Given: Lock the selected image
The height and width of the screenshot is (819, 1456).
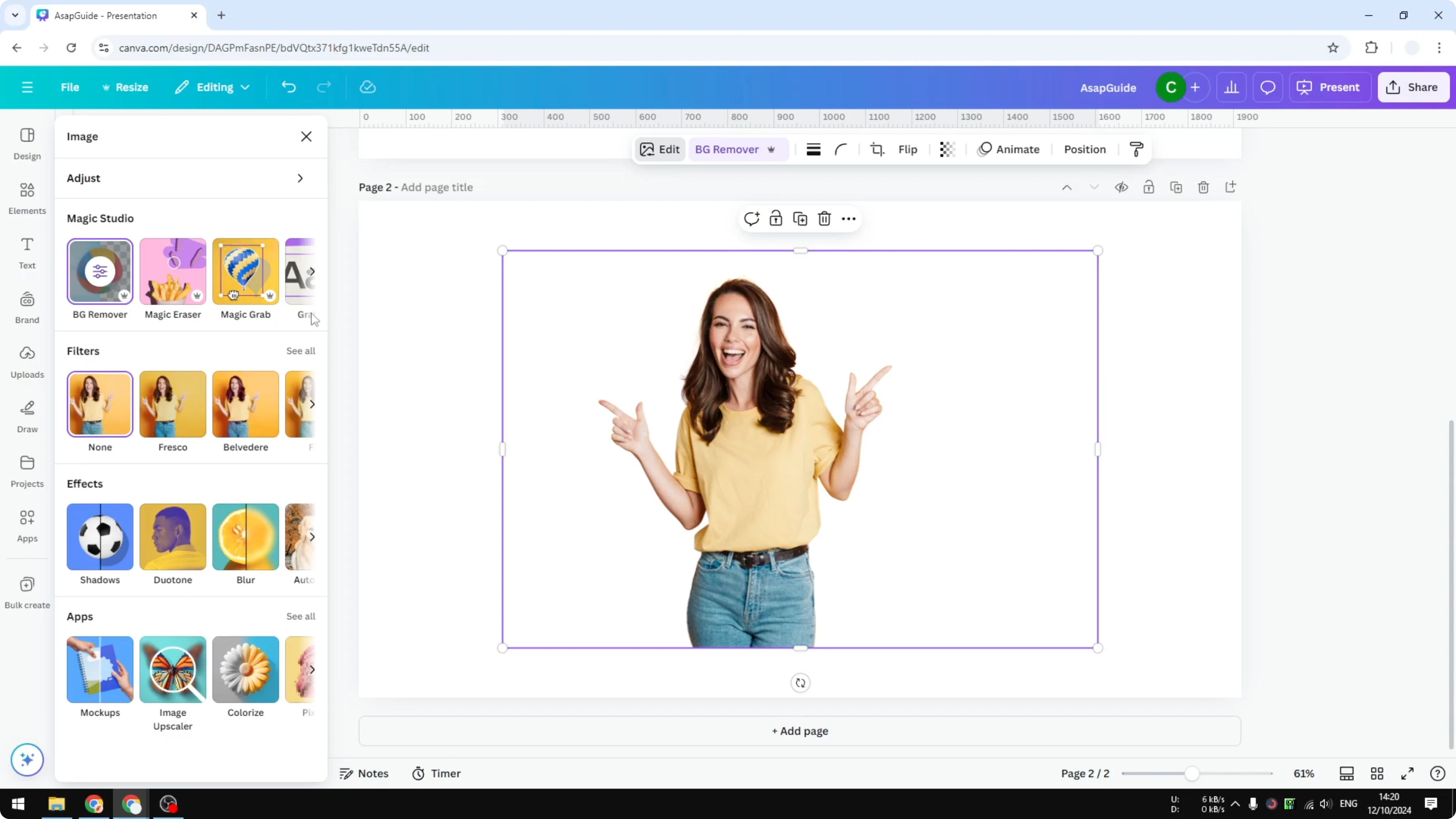Looking at the screenshot, I should 775,218.
